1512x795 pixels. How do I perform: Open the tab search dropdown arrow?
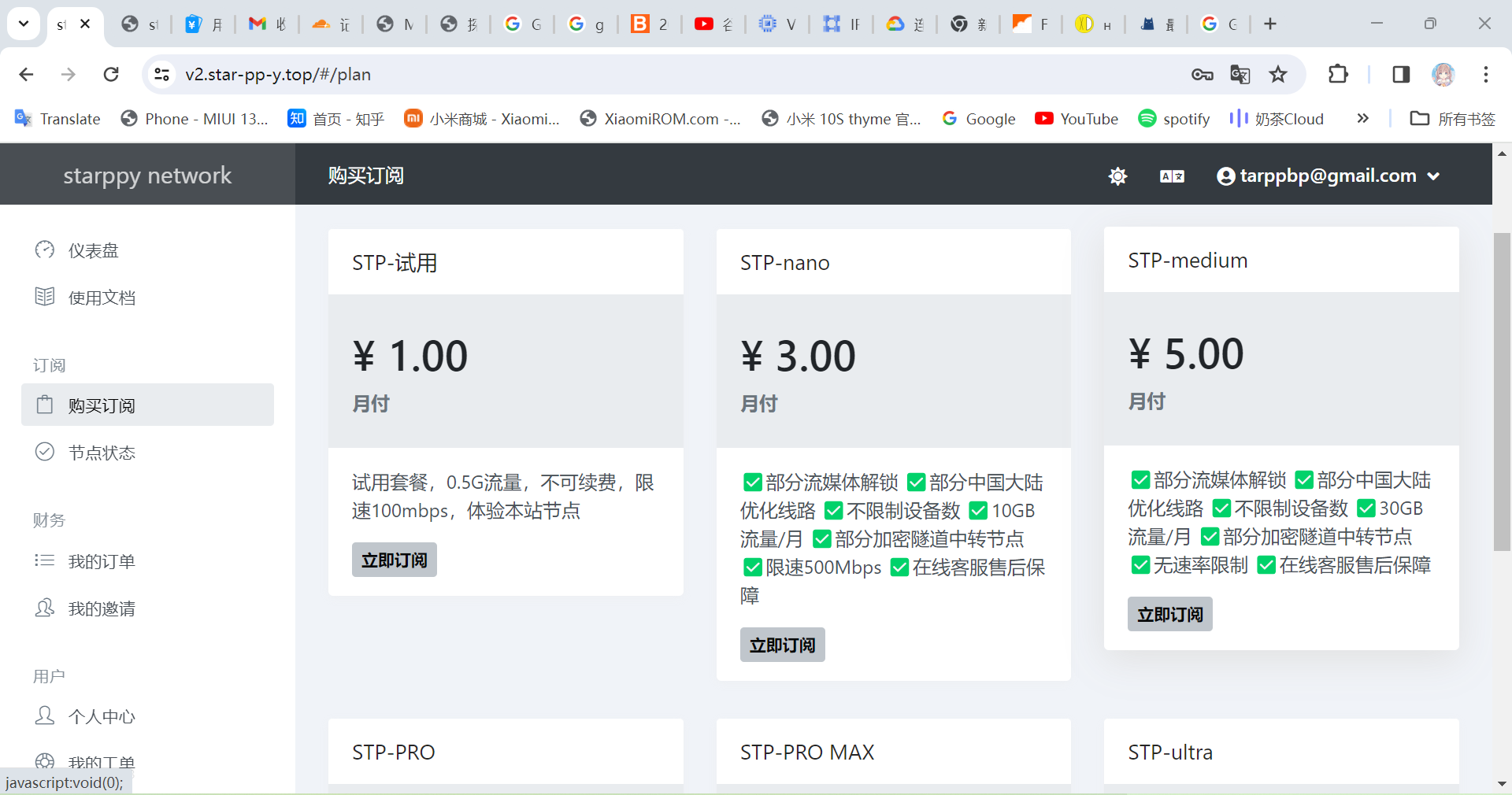click(24, 24)
